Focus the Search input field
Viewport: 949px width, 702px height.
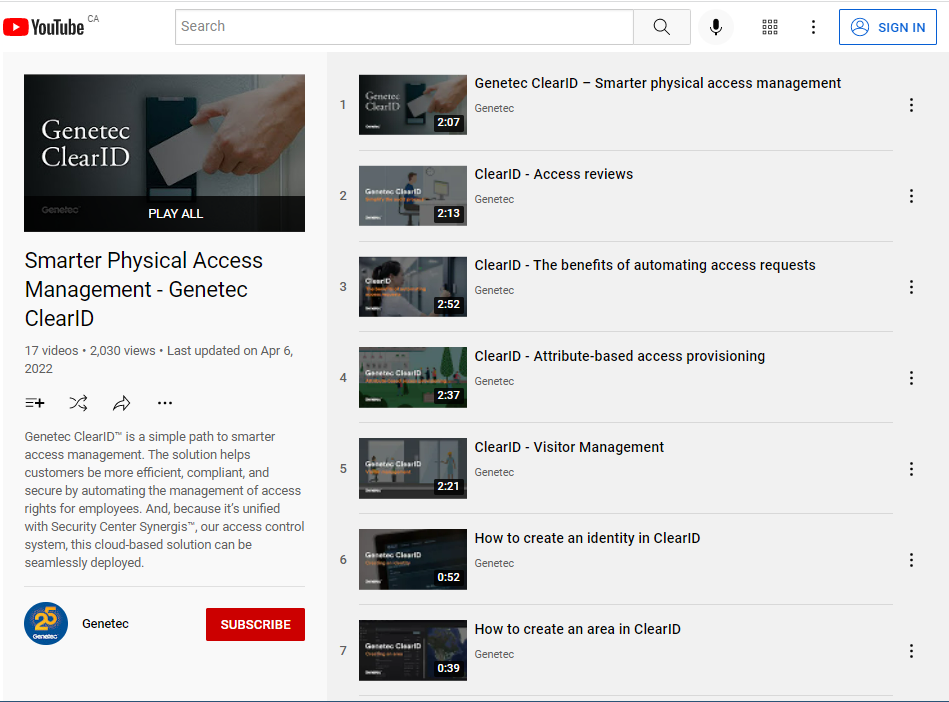click(x=404, y=27)
